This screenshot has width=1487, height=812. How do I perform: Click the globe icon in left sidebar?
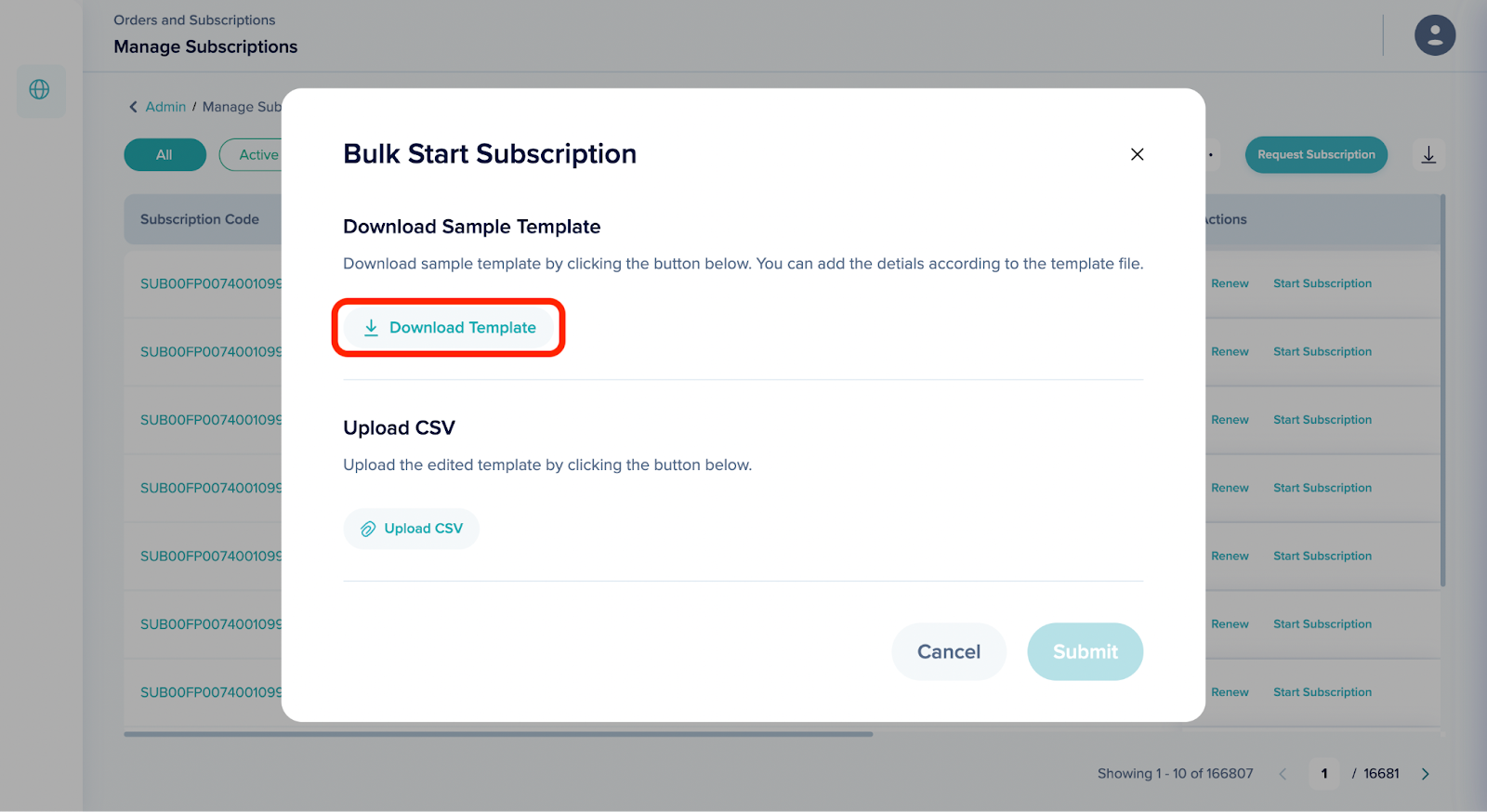(x=40, y=90)
